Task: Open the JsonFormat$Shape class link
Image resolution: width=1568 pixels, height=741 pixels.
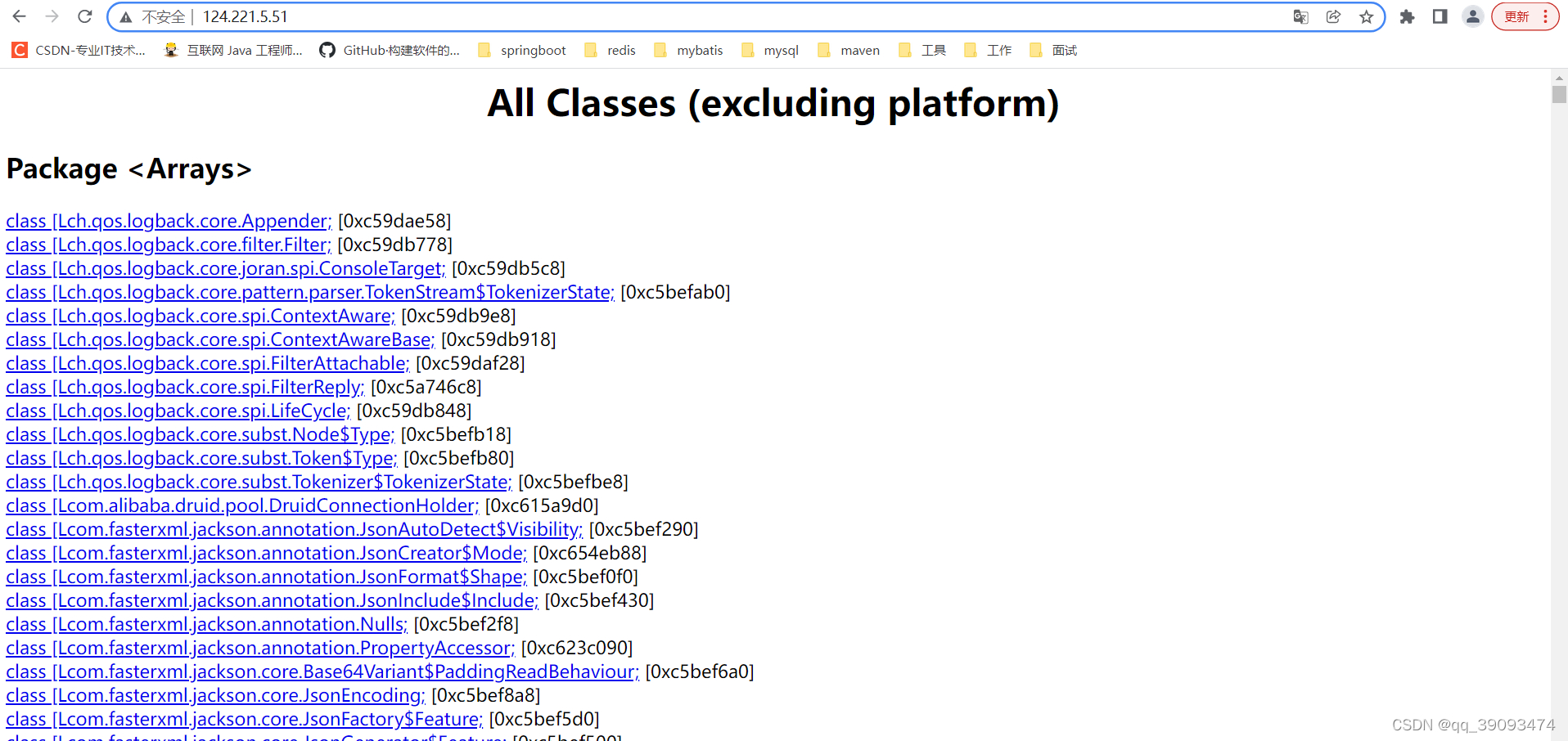Action: [267, 577]
